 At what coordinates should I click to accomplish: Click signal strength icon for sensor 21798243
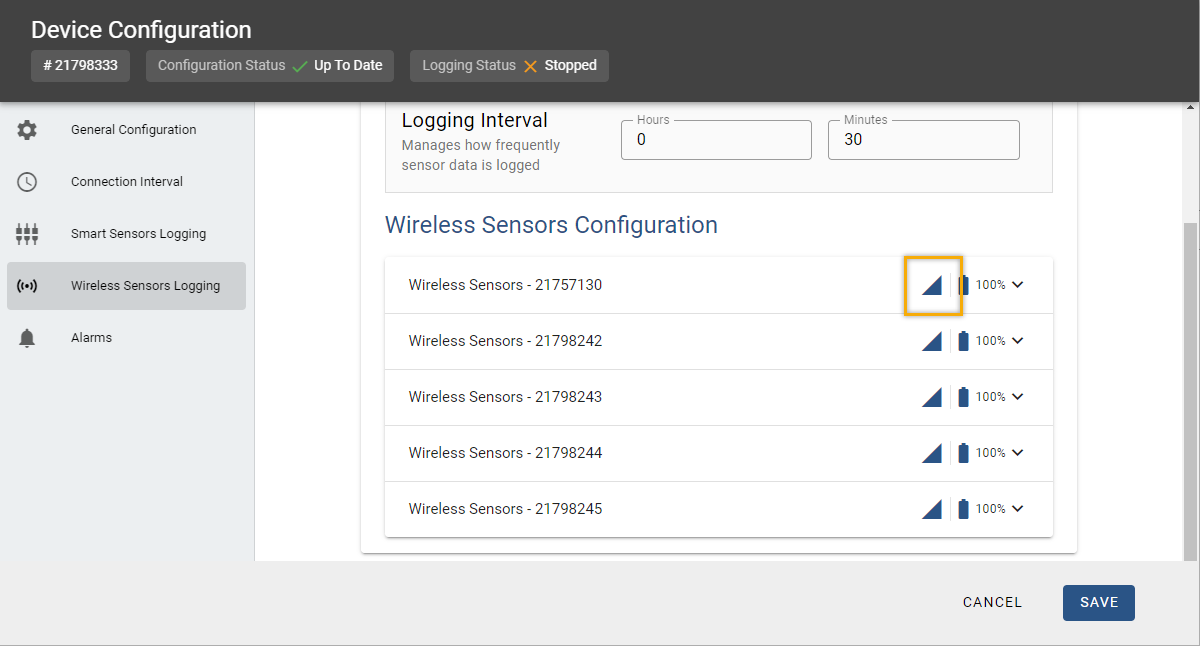[932, 397]
